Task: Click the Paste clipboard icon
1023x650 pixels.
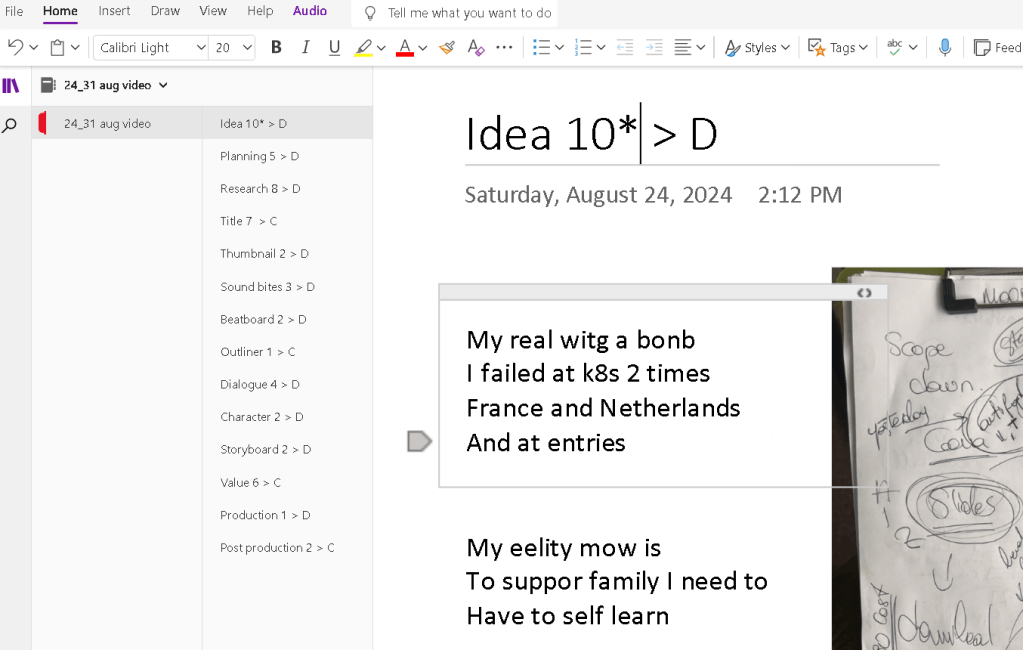Action: tap(57, 47)
